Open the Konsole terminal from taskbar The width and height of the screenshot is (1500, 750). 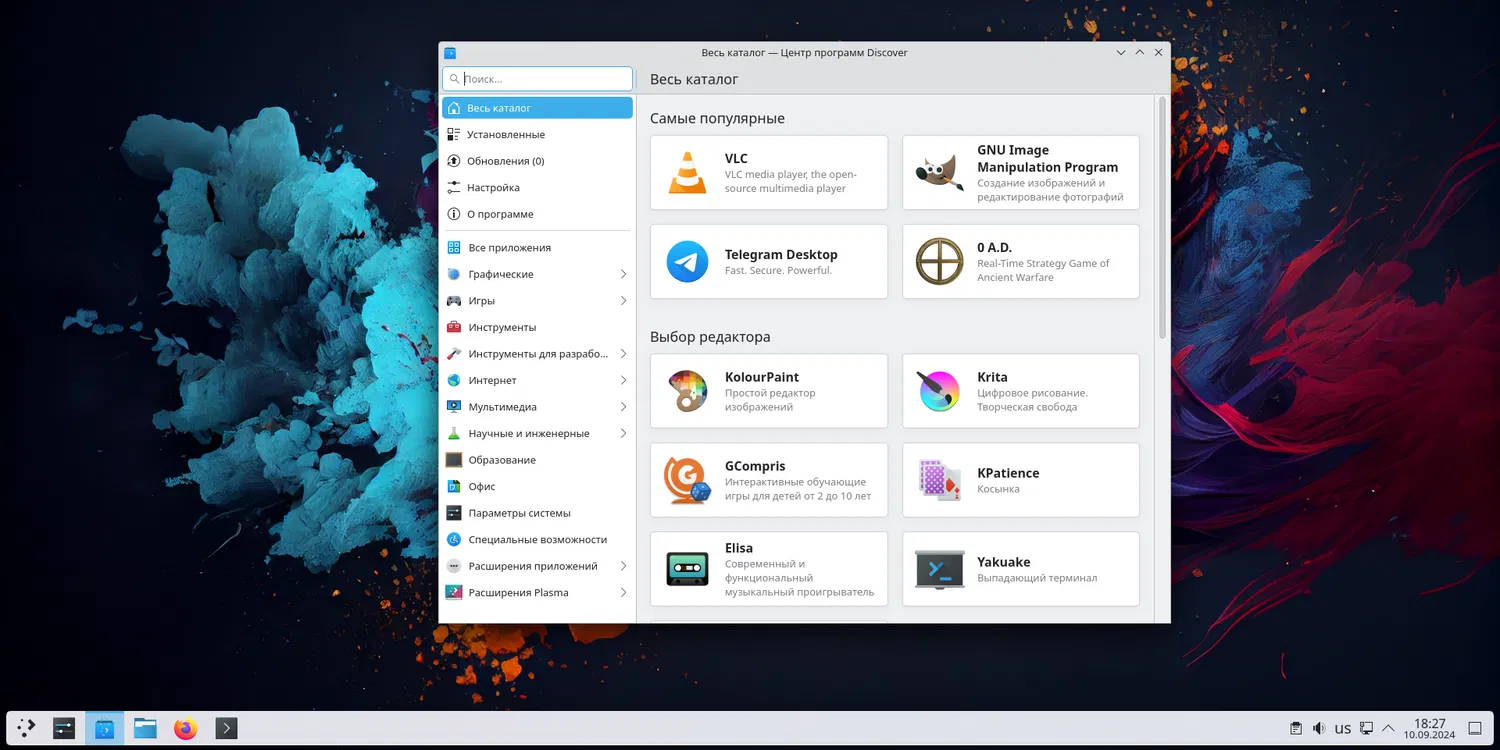point(226,728)
